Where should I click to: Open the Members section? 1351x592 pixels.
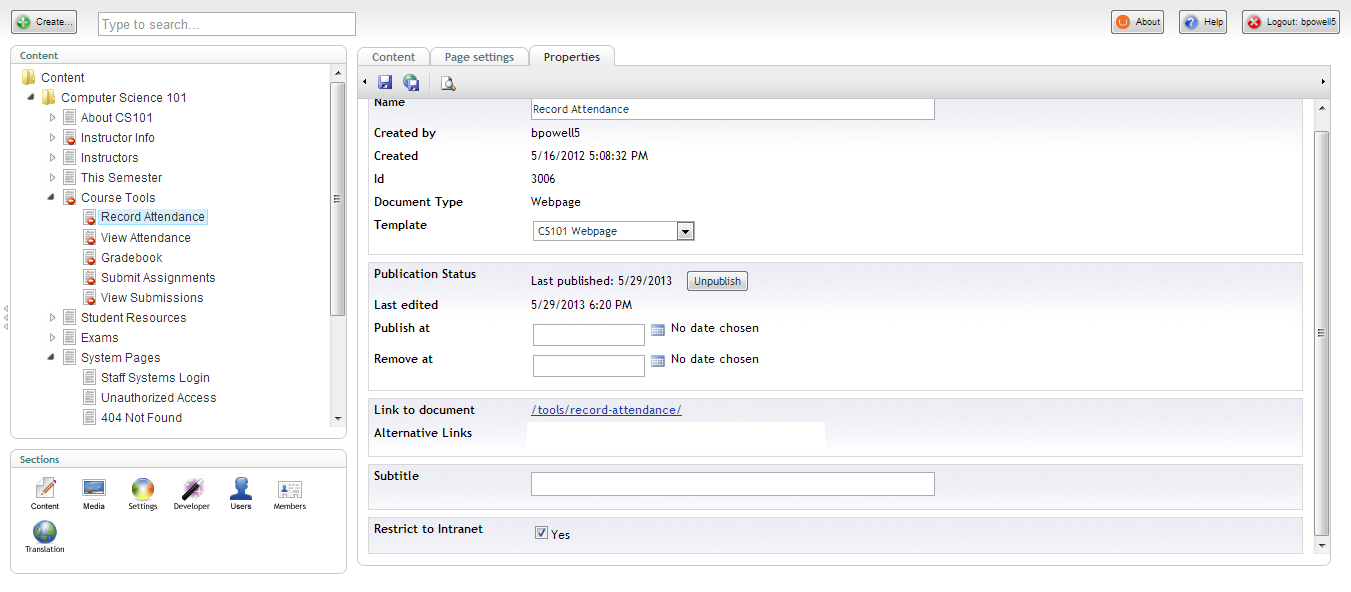(290, 493)
